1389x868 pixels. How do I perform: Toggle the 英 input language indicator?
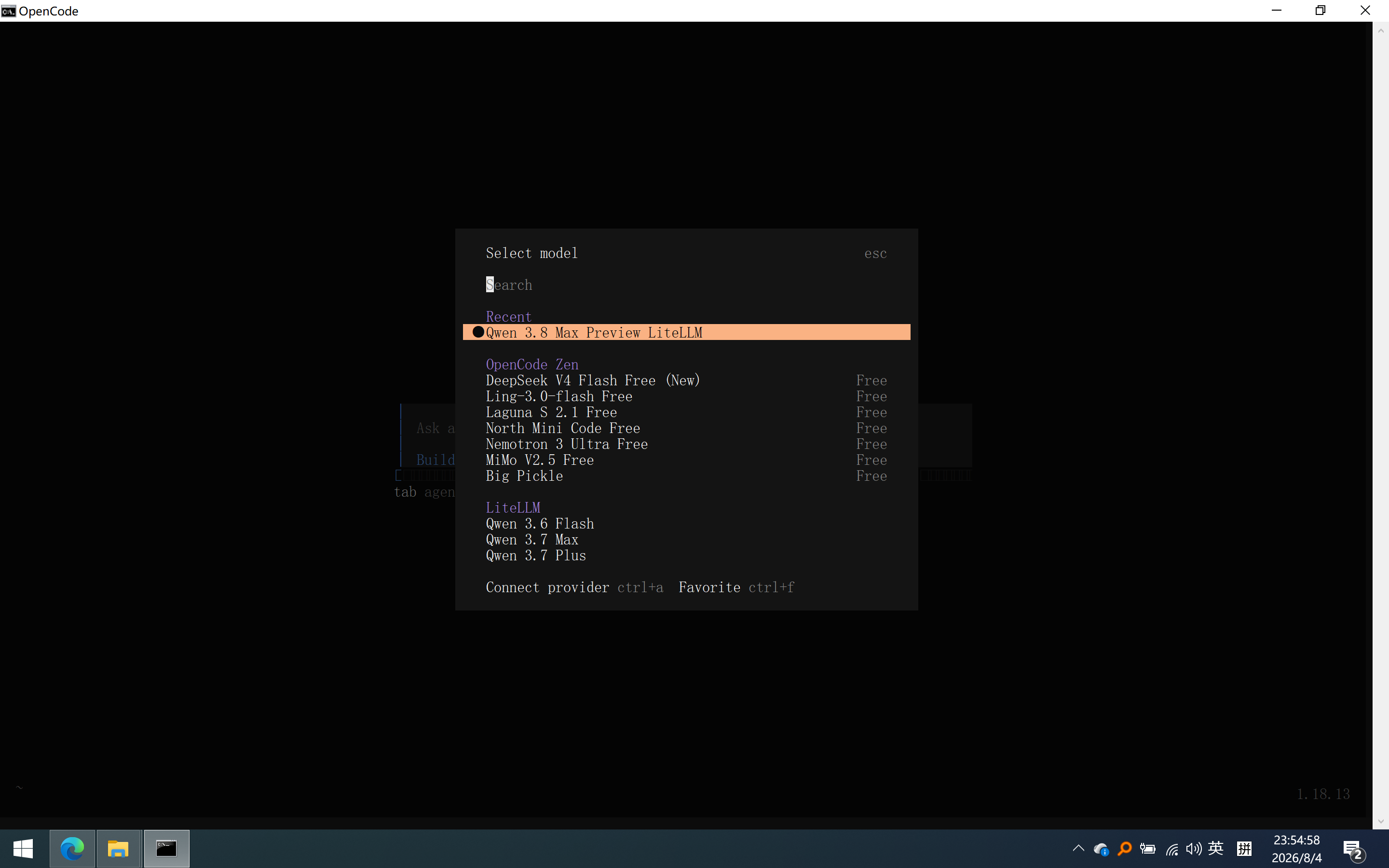pyautogui.click(x=1216, y=849)
